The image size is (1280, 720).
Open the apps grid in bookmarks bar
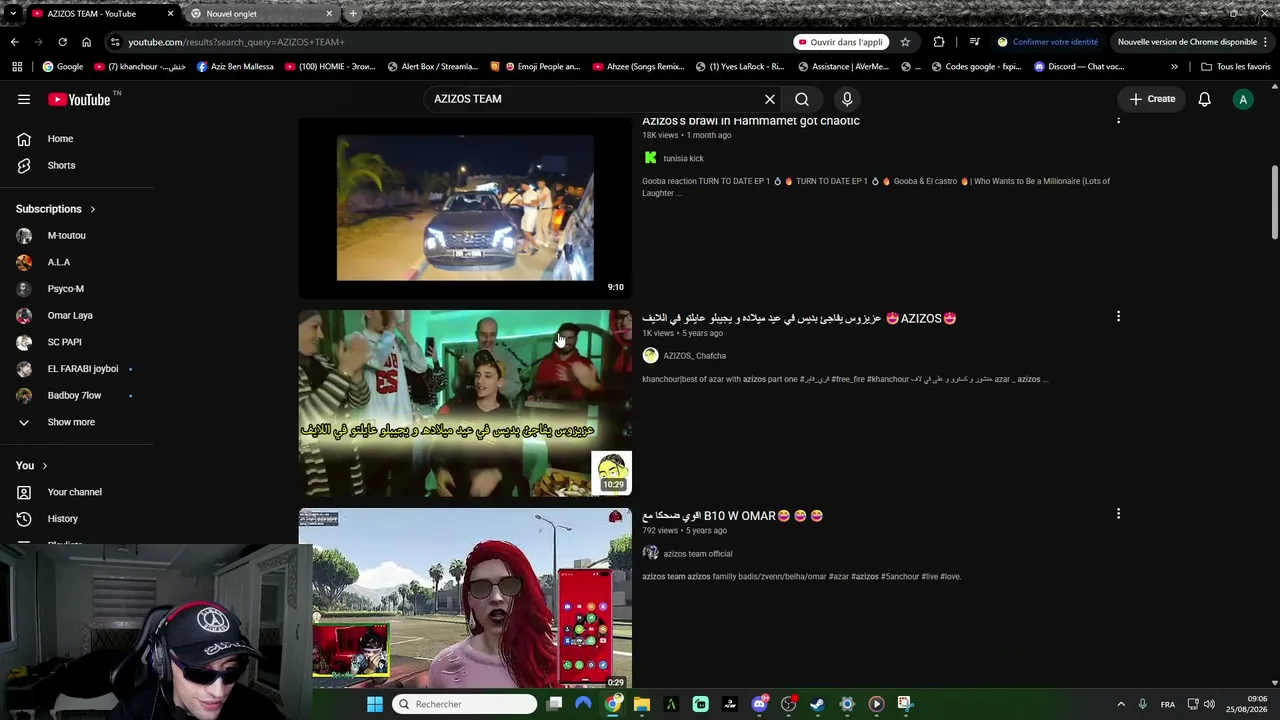[x=17, y=67]
